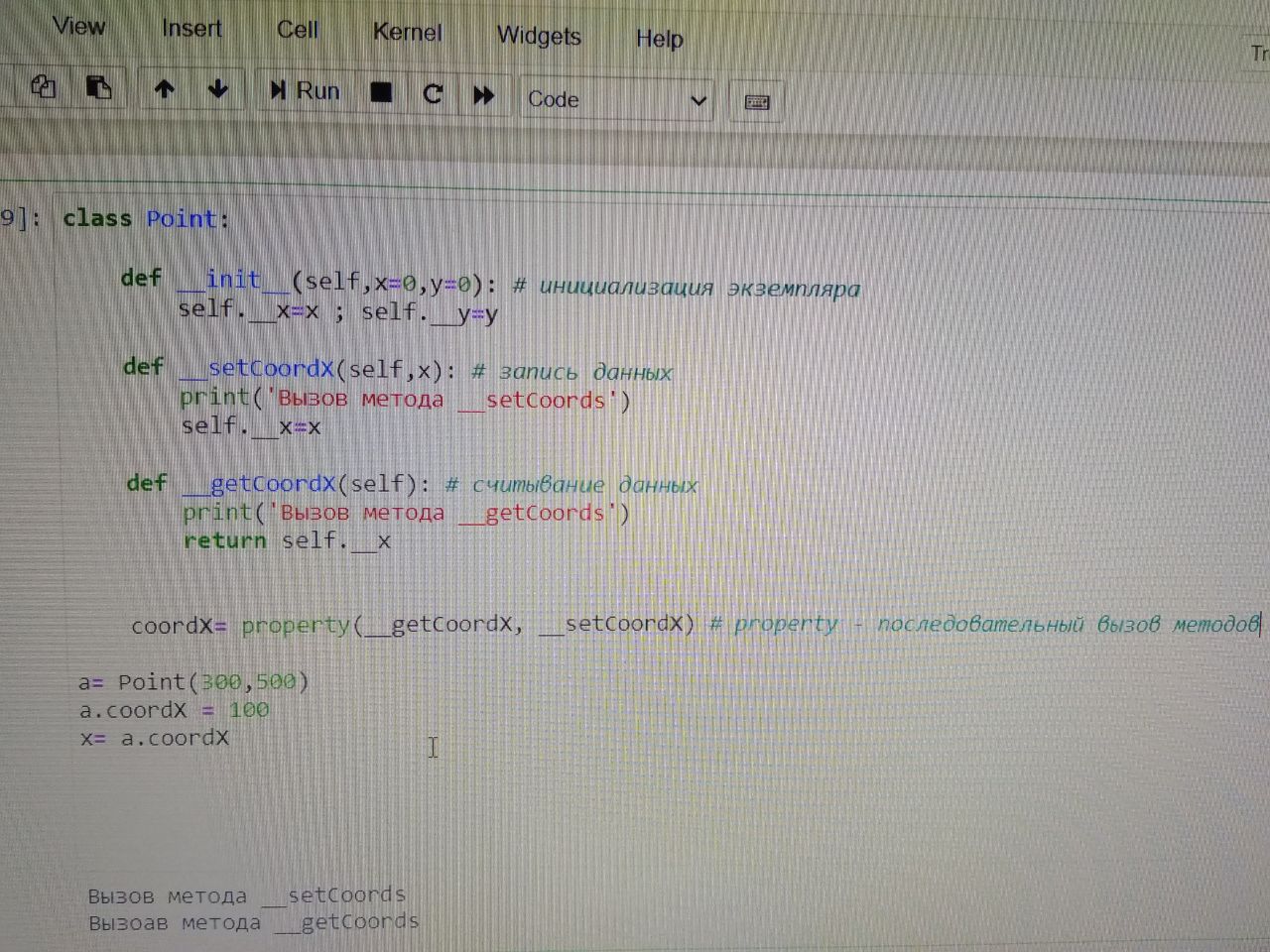Image resolution: width=1270 pixels, height=952 pixels.
Task: Click output line 'Вызов метода __setCoords'
Action: [247, 895]
